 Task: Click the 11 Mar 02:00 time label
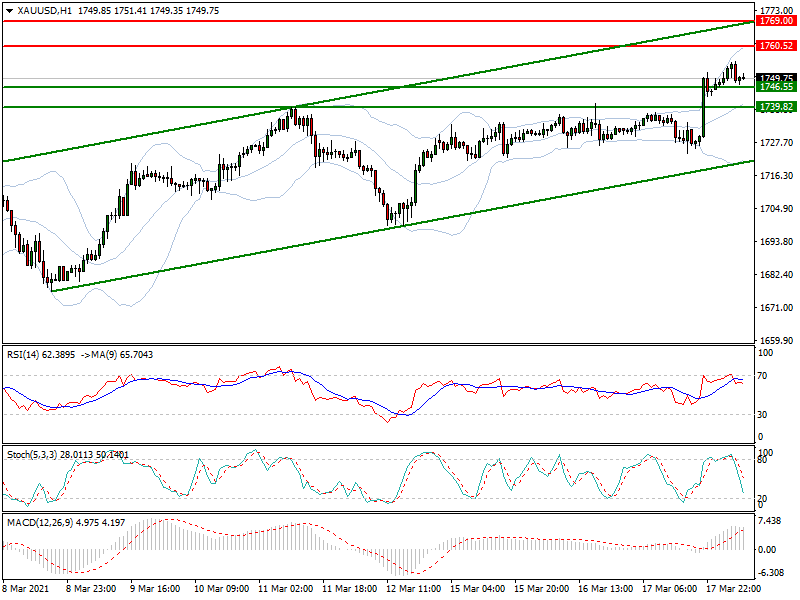pos(286,589)
